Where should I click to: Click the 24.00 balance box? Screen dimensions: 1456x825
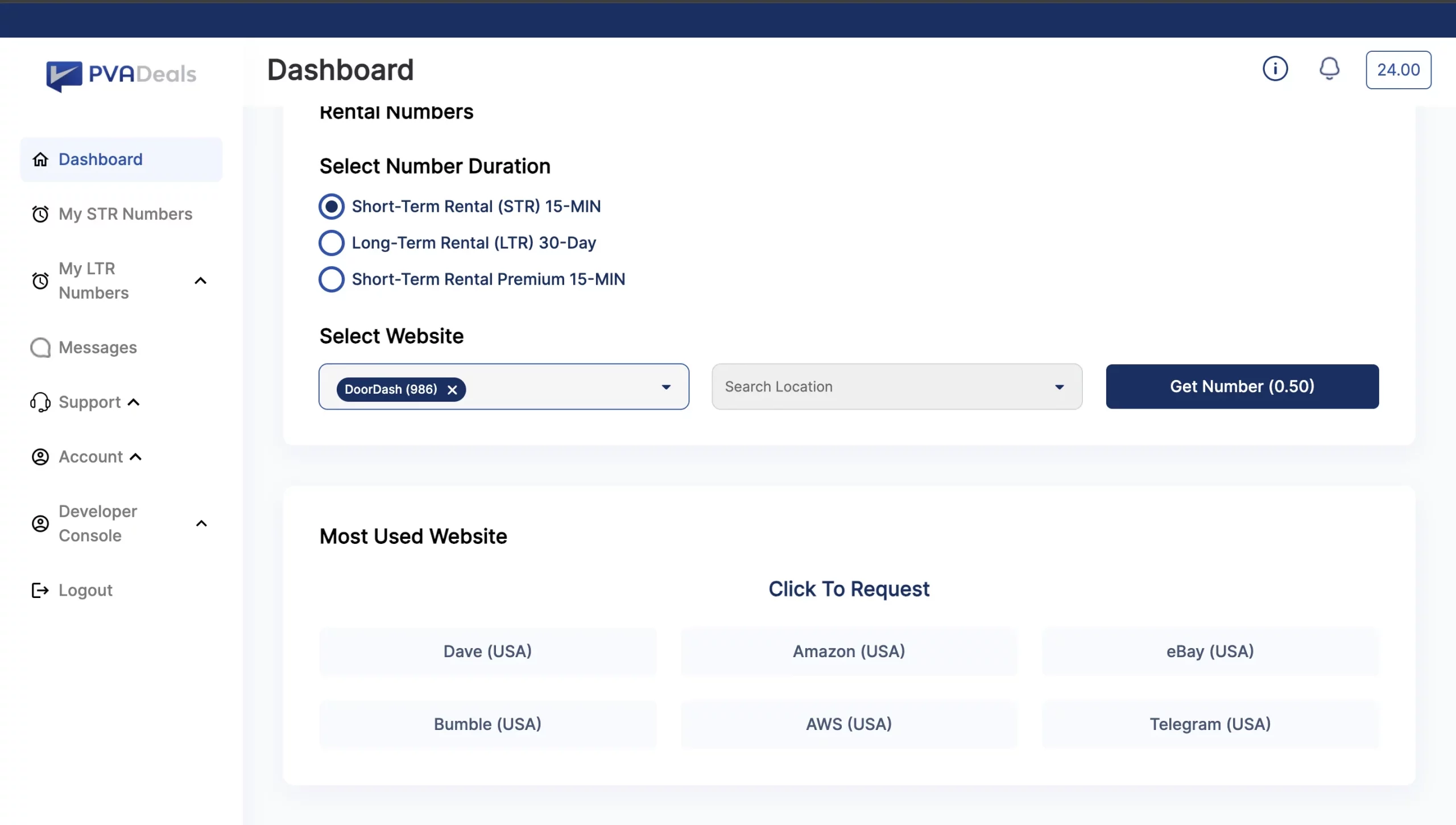click(x=1399, y=70)
